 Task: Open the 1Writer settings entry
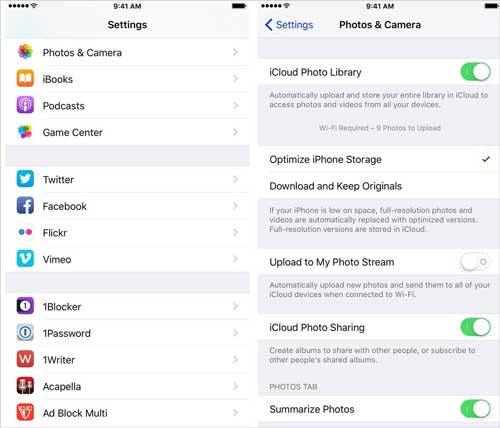point(127,359)
